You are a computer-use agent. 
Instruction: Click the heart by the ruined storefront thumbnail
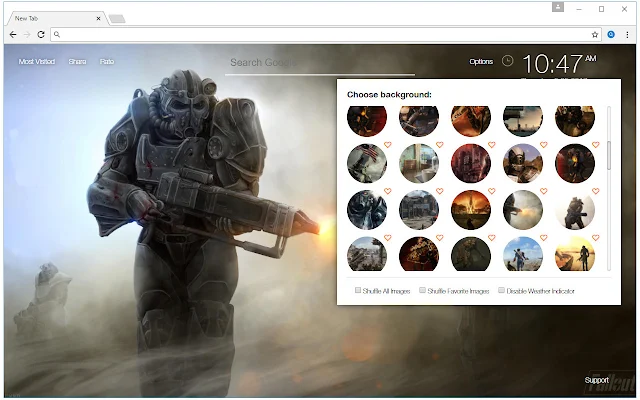(440, 191)
